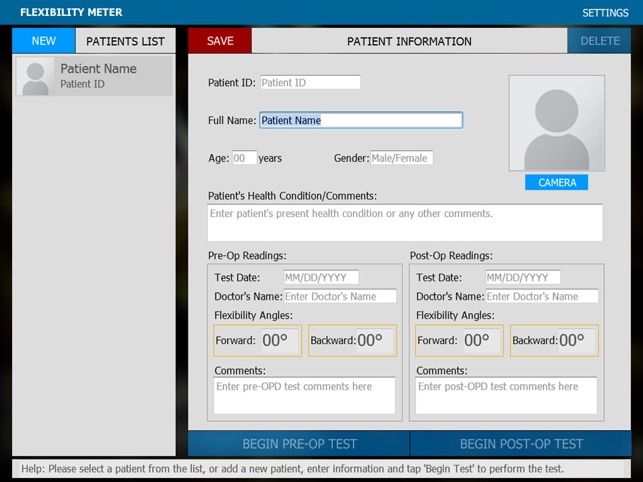Click the Pre-Op Test Date field
Viewport: 643px width, 482px height.
321,277
